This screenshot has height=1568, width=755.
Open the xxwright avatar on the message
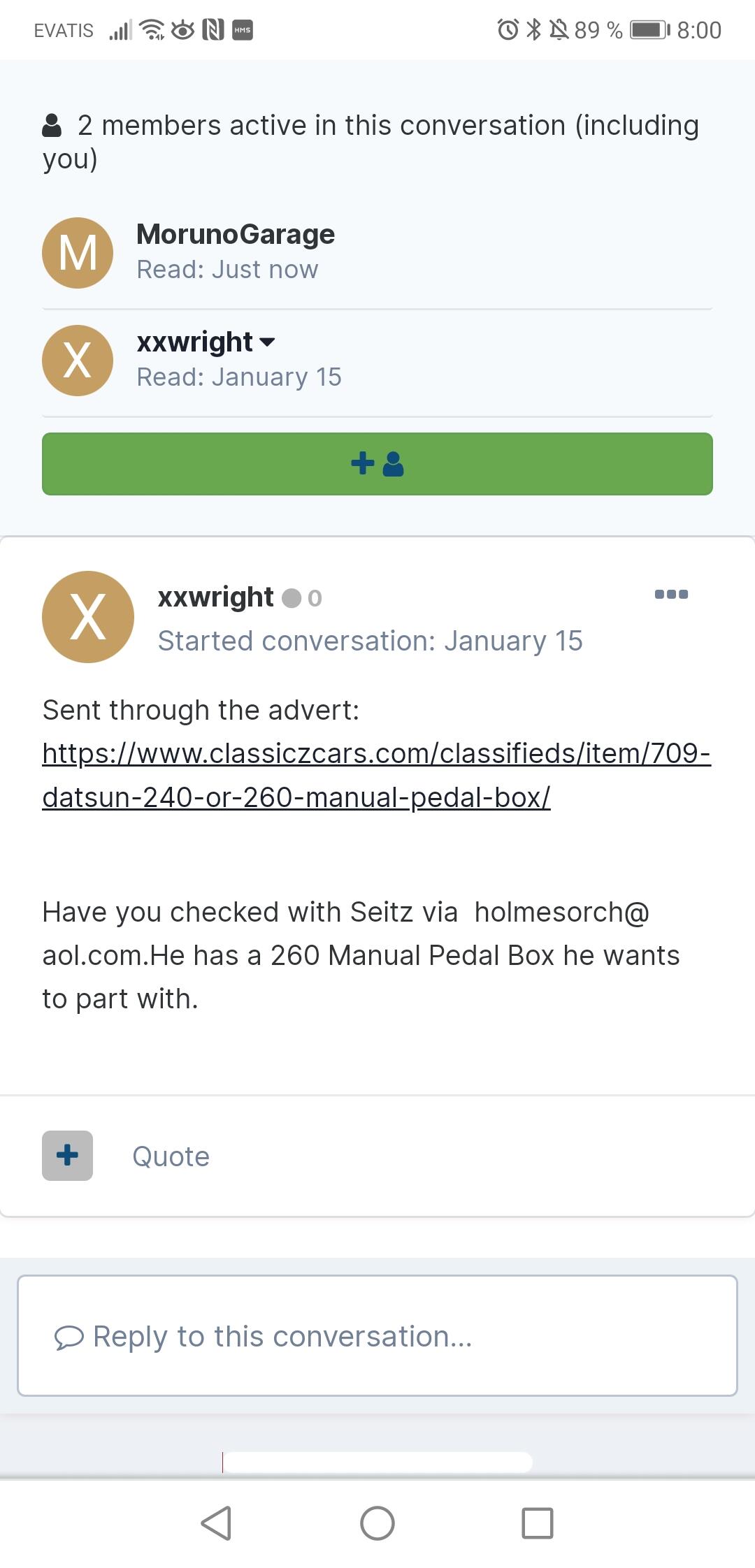point(88,617)
